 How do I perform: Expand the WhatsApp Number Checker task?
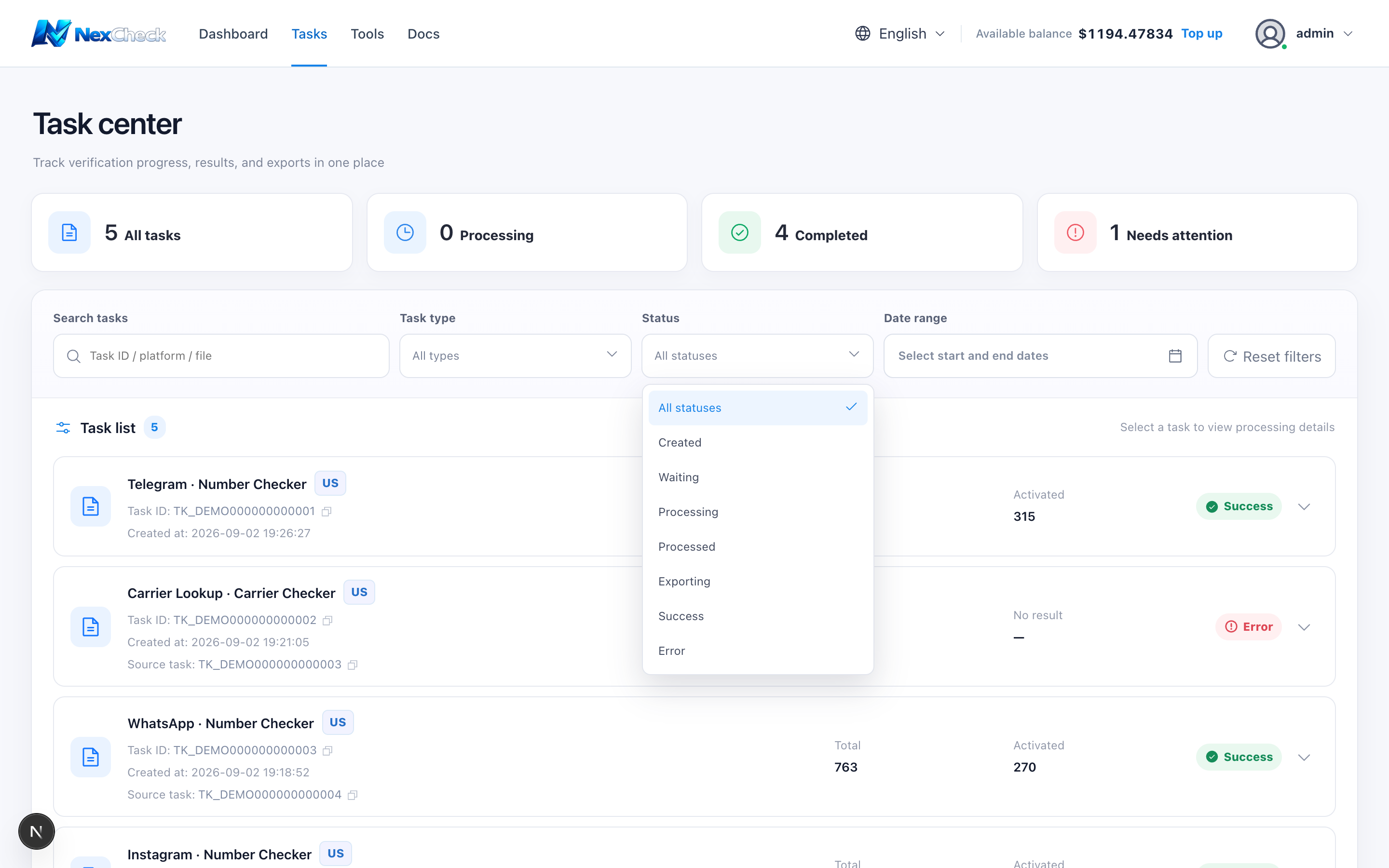coord(1304,758)
